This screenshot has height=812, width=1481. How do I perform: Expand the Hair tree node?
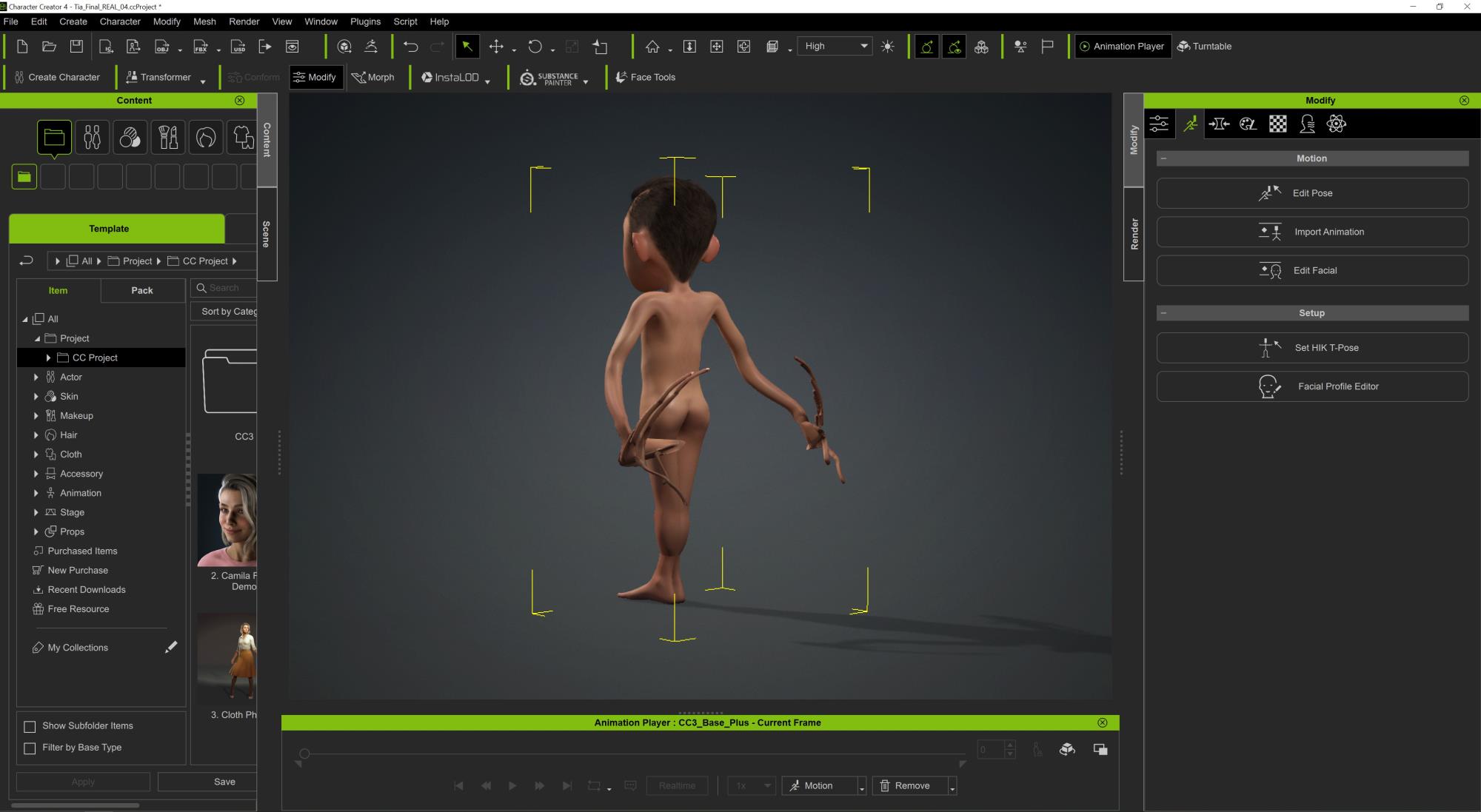36,434
